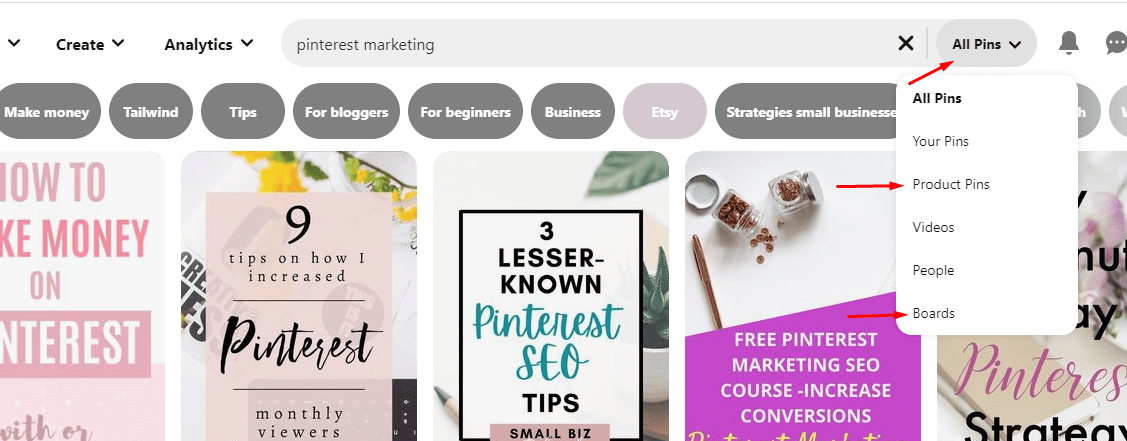Click the light pink Etsy chip
This screenshot has height=441, width=1127.
pyautogui.click(x=665, y=111)
